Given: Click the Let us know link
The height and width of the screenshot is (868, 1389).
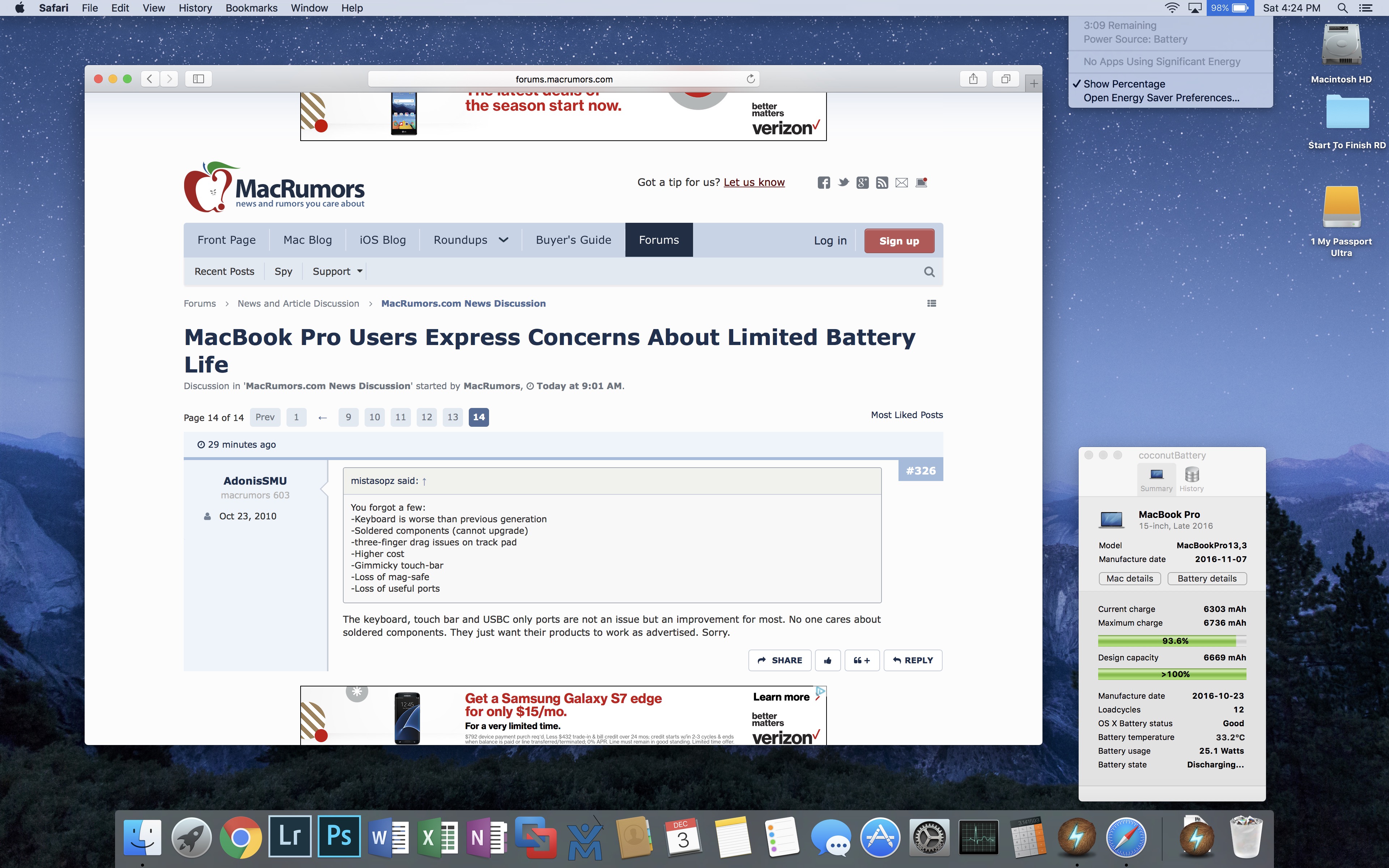Looking at the screenshot, I should coord(753,183).
